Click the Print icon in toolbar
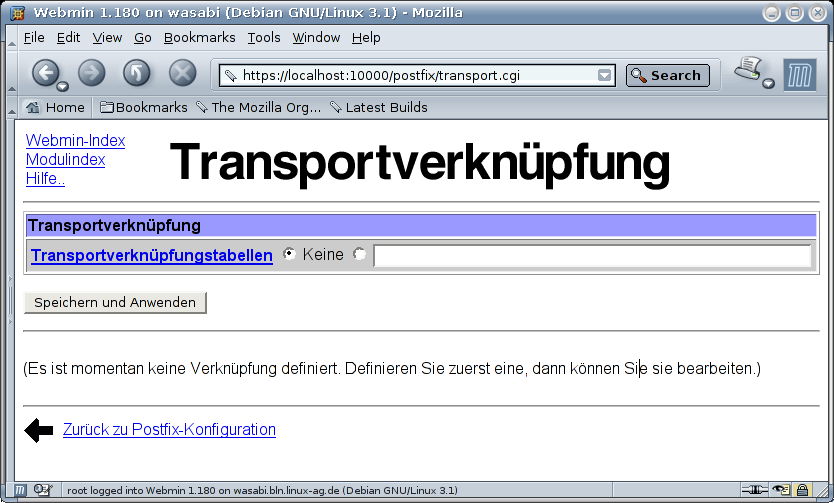The width and height of the screenshot is (834, 503). [x=749, y=69]
